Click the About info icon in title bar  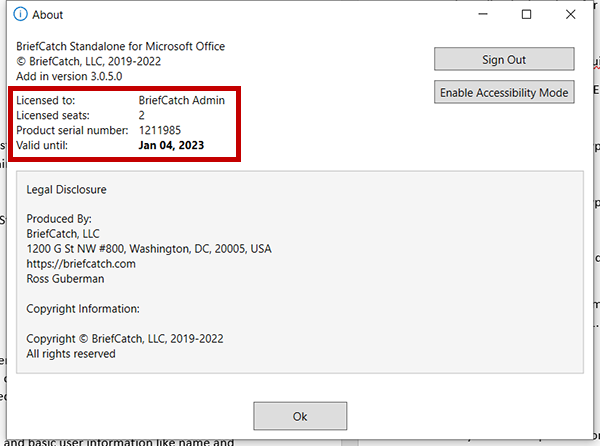20,15
